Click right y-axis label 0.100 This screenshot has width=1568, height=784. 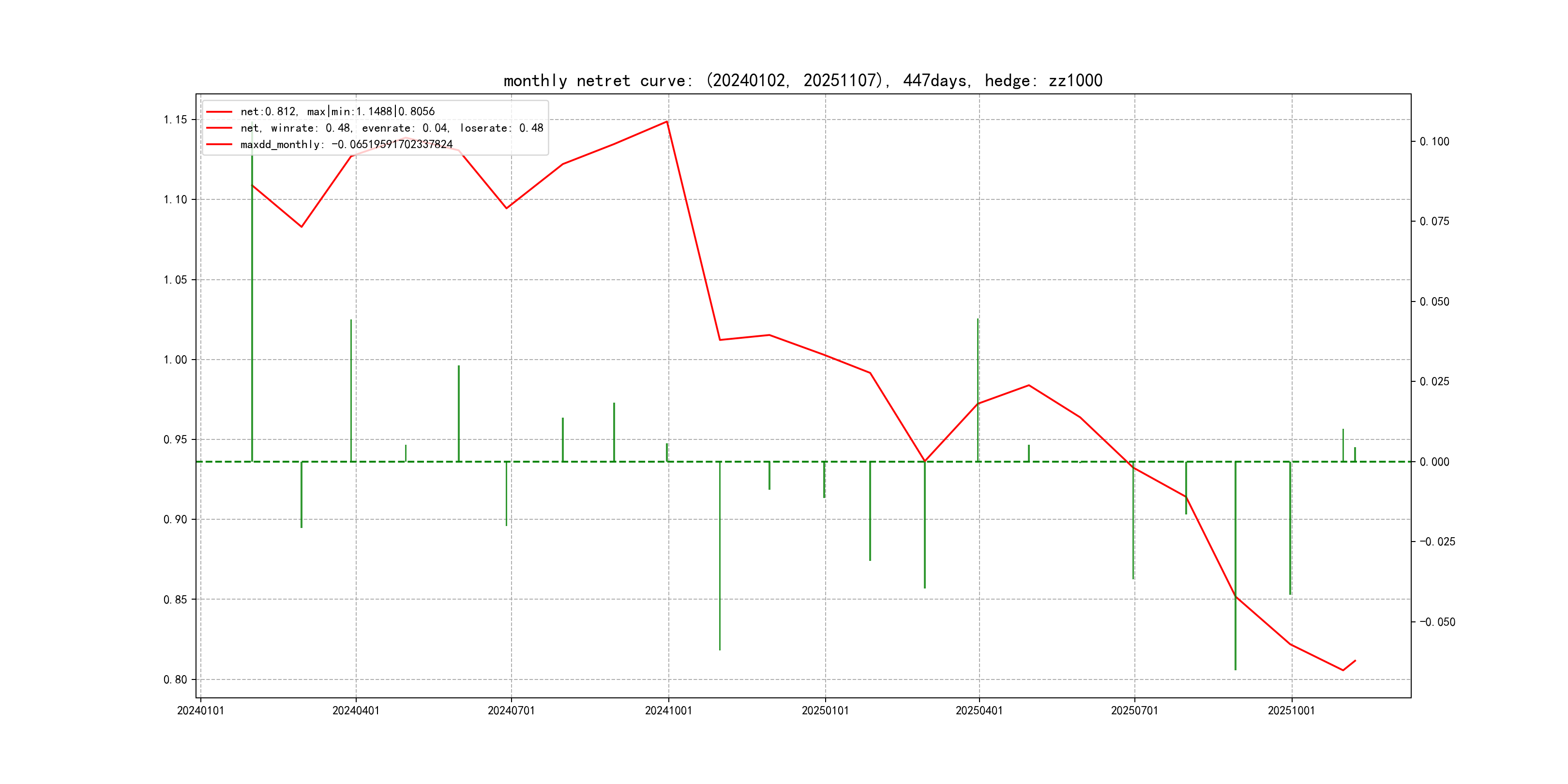[1434, 141]
